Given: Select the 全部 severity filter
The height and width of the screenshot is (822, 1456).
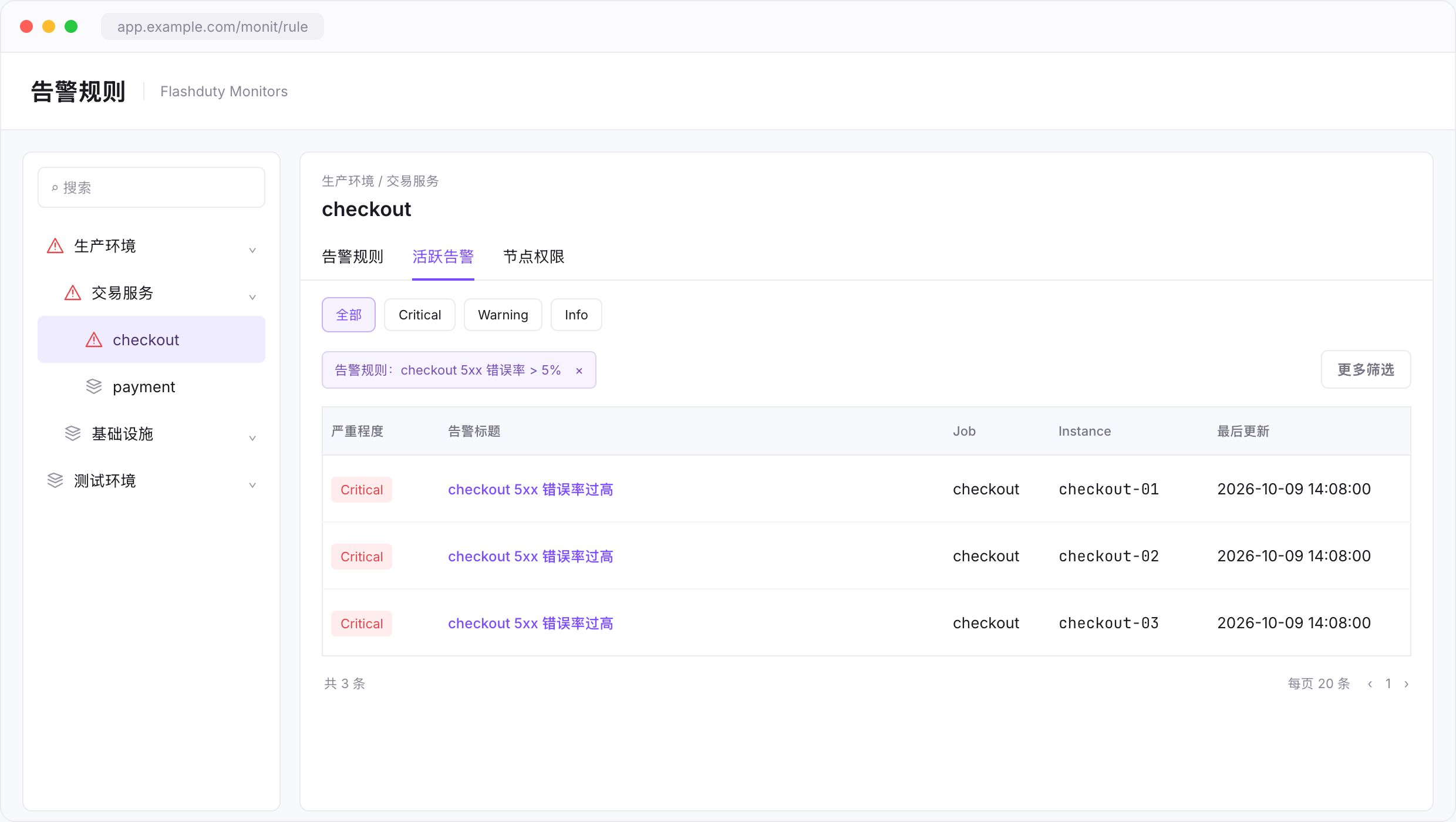Looking at the screenshot, I should point(349,315).
